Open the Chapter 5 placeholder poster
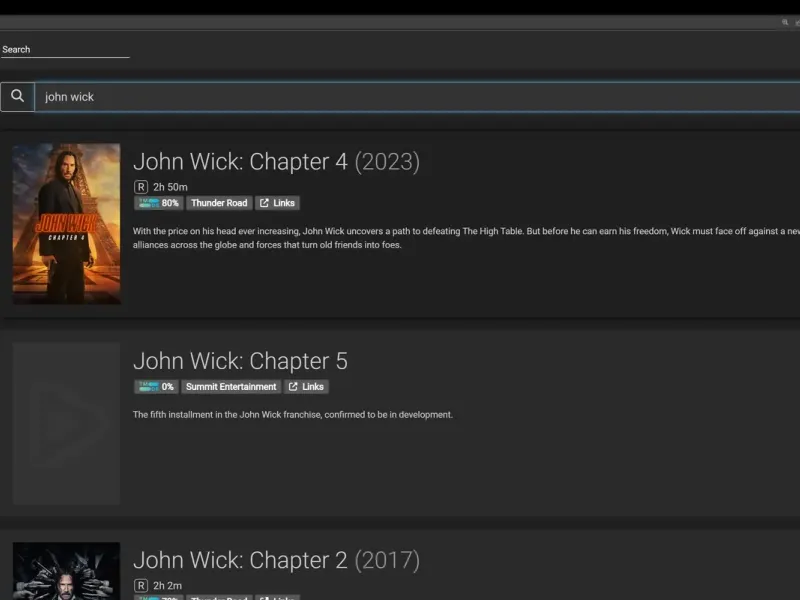Viewport: 800px width, 600px height. (66, 423)
